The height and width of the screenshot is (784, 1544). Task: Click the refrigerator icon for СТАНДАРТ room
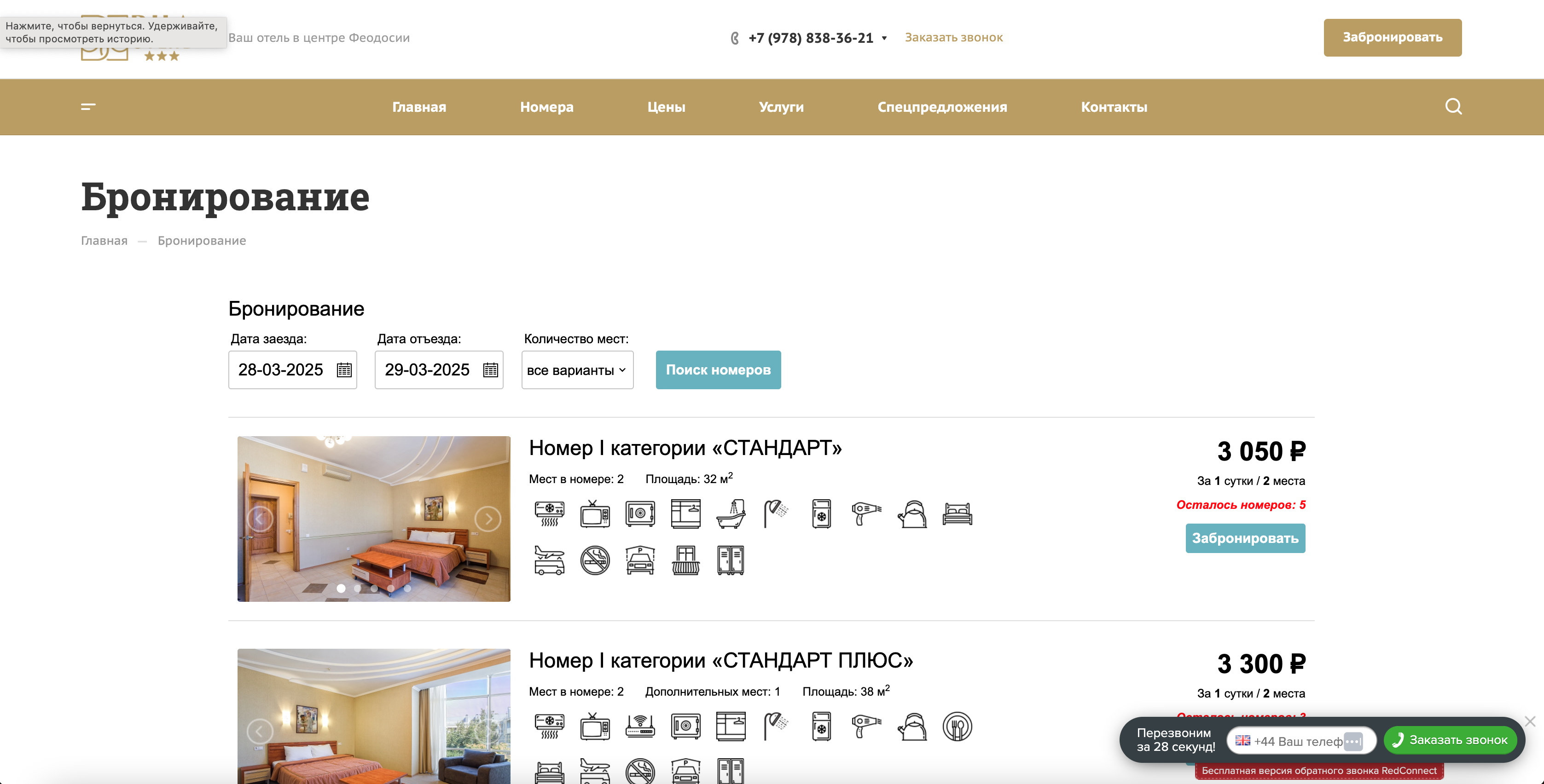821,514
